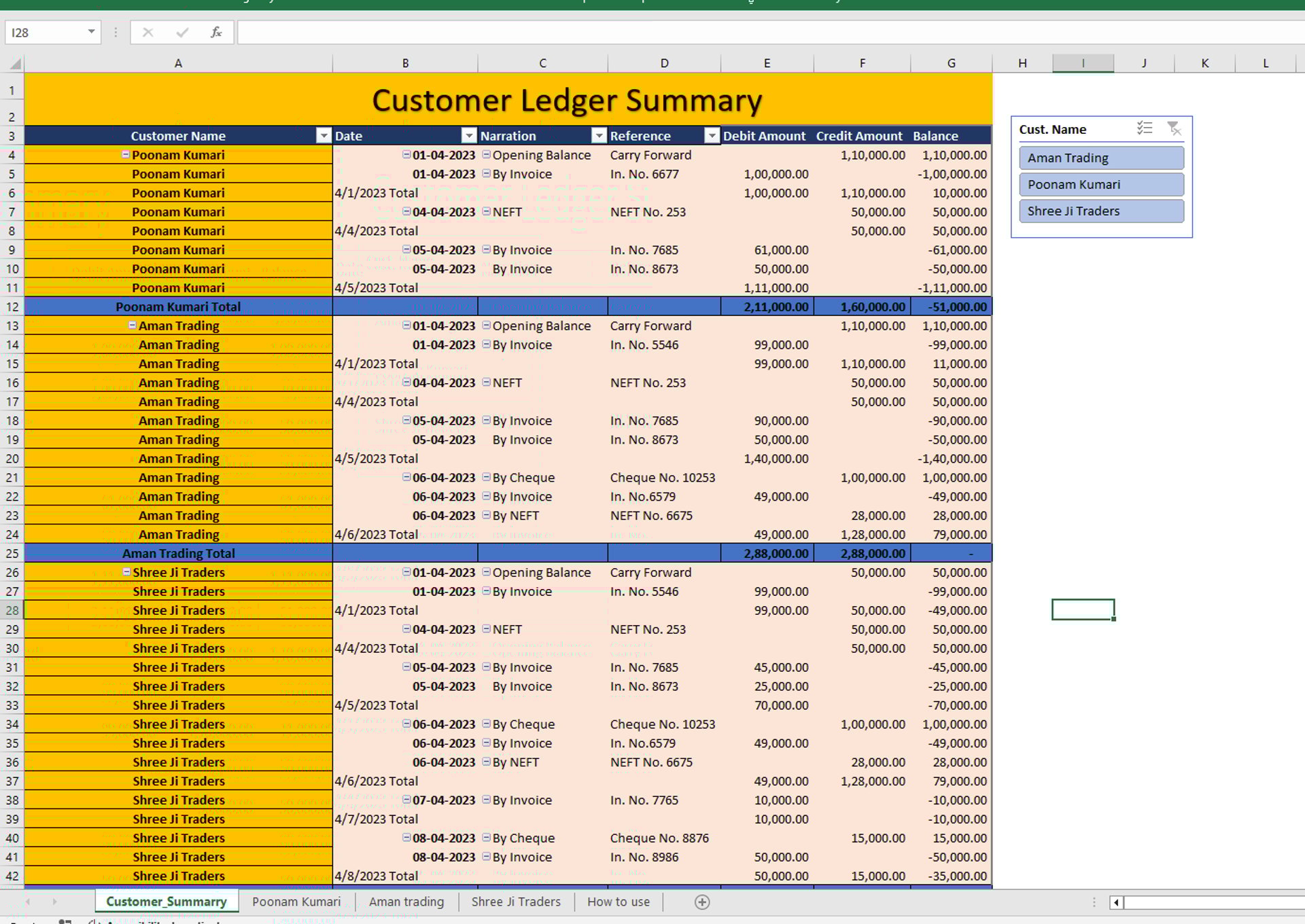Switch to the Aman trading sheet tab
The image size is (1305, 924).
pos(406,902)
